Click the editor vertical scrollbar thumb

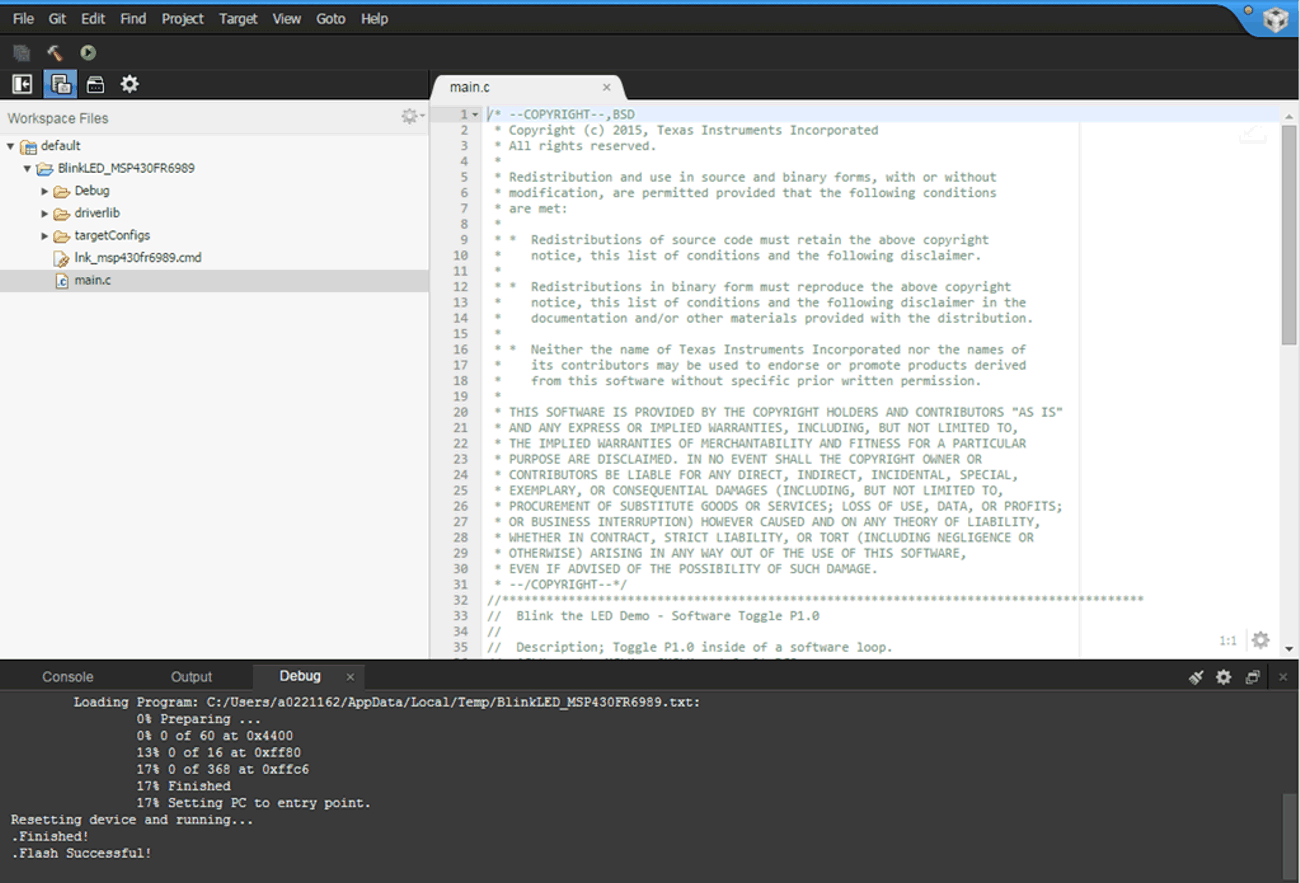coord(1288,235)
